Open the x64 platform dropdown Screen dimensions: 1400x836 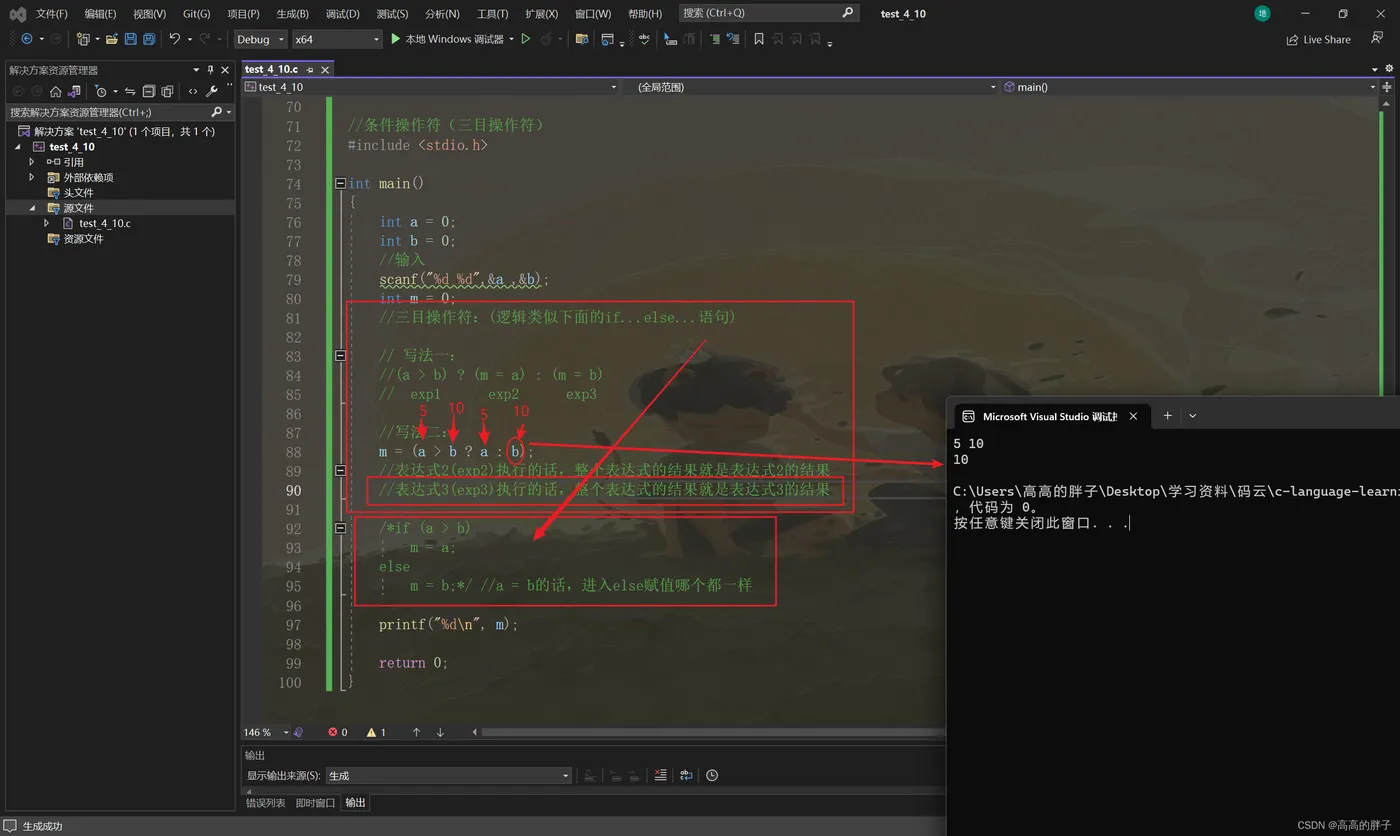pos(337,39)
